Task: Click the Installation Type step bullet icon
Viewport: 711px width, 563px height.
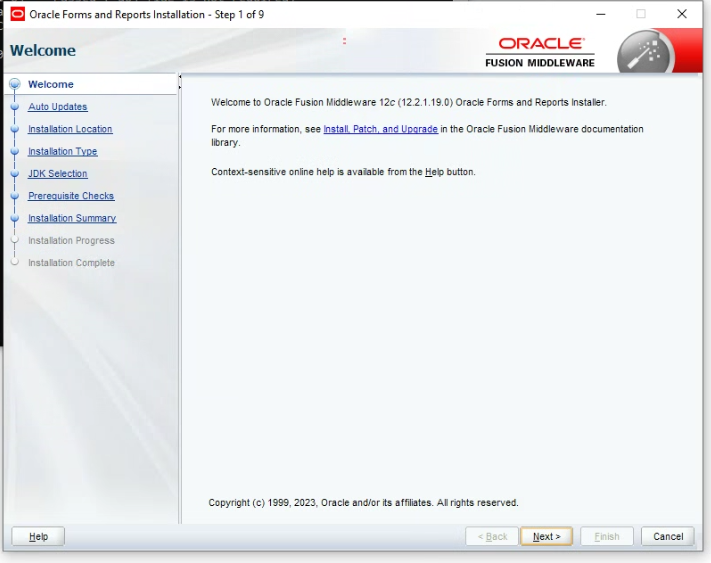Action: click(15, 151)
